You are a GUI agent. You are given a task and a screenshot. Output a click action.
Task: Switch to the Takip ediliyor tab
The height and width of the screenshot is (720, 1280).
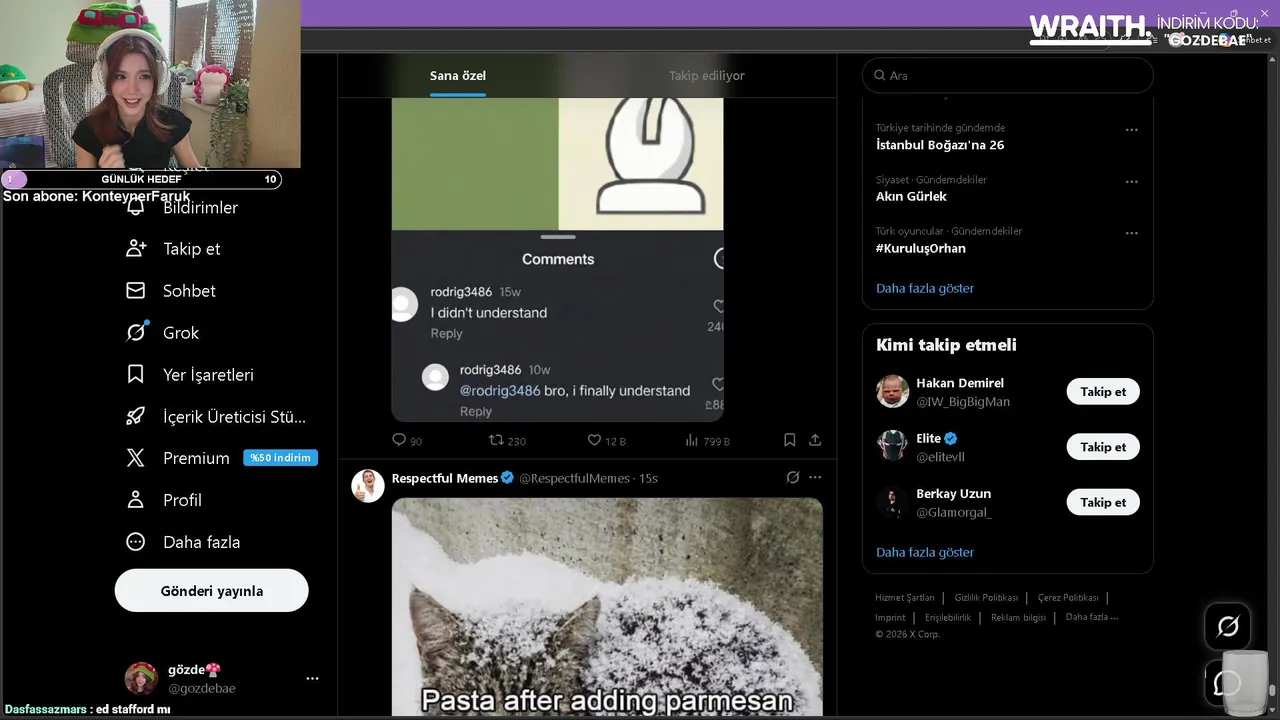point(707,76)
